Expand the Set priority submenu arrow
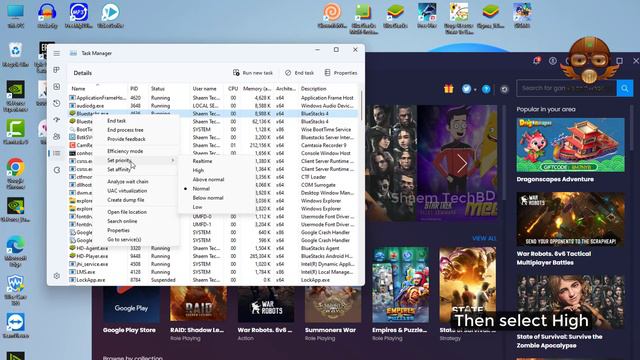Viewport: 640px width, 360px height. point(173,160)
